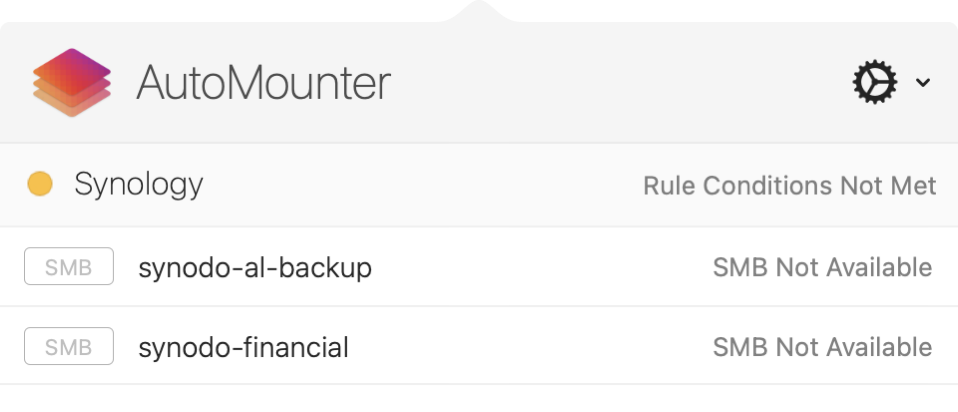The image size is (958, 412).
Task: Click empty area below synodo-financial row
Action: [x=479, y=398]
